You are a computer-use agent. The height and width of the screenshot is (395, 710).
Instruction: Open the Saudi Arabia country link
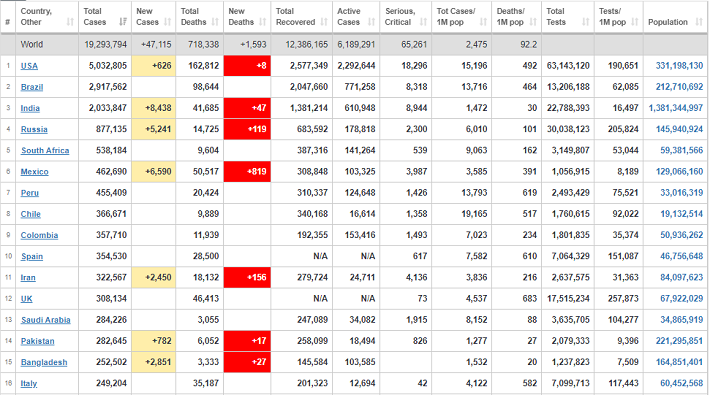45,320
